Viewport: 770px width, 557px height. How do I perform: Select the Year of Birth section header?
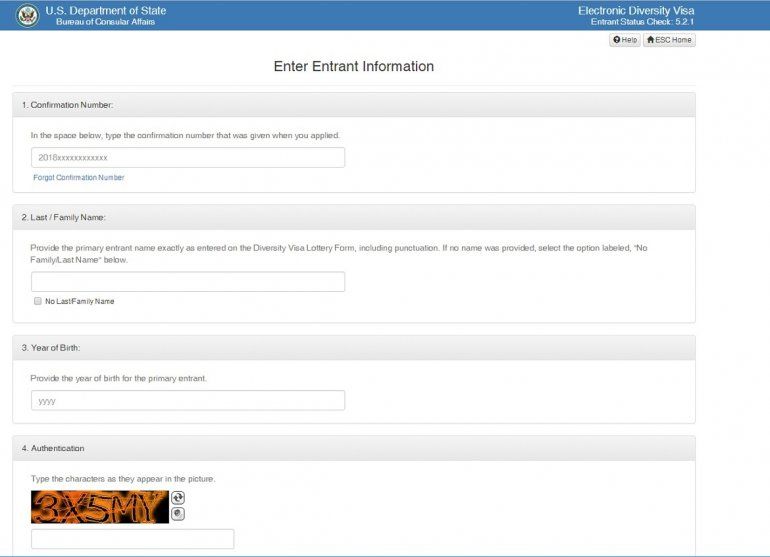pyautogui.click(x=354, y=348)
